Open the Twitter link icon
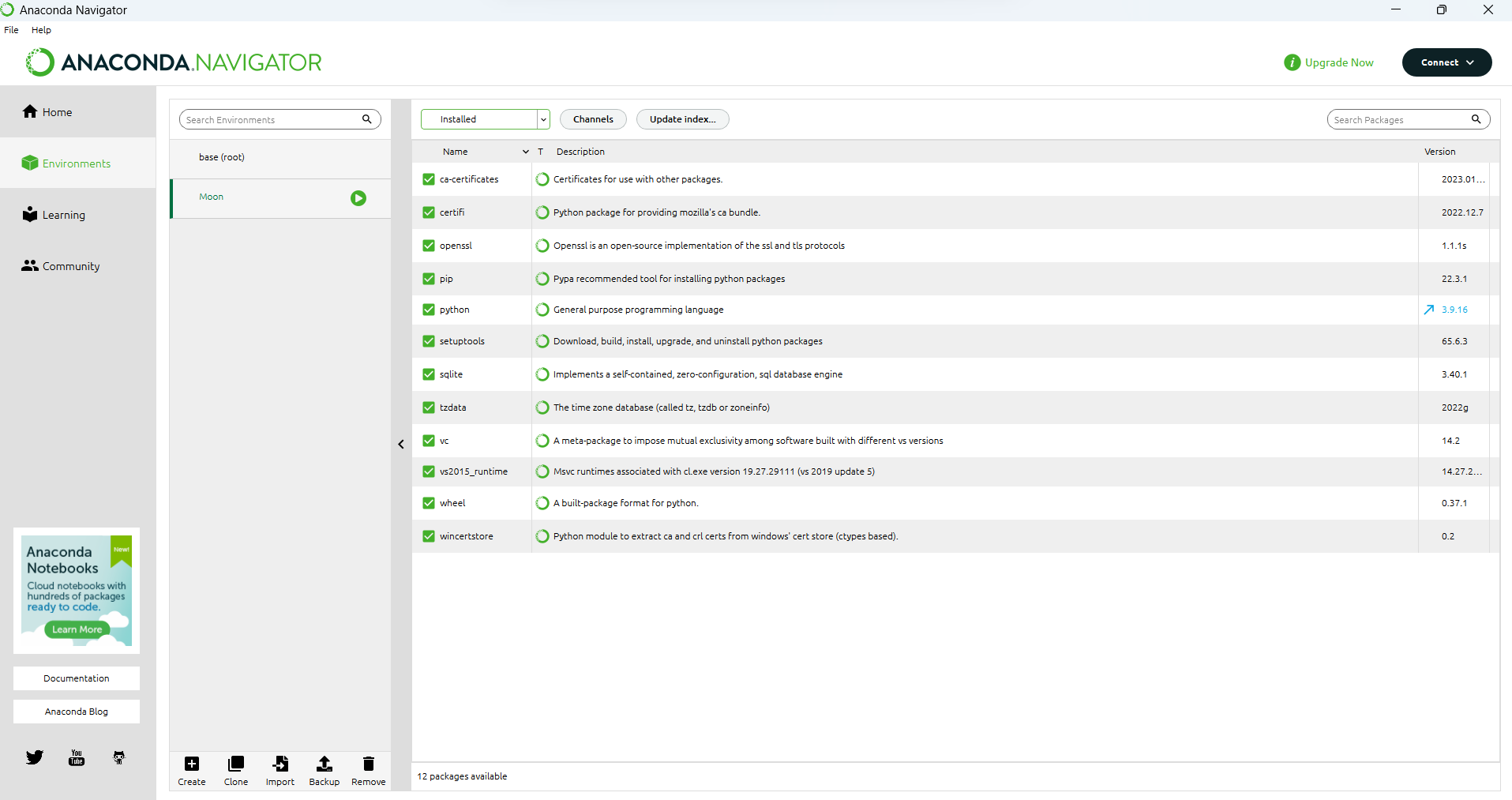The image size is (1512, 800). pos(35,757)
